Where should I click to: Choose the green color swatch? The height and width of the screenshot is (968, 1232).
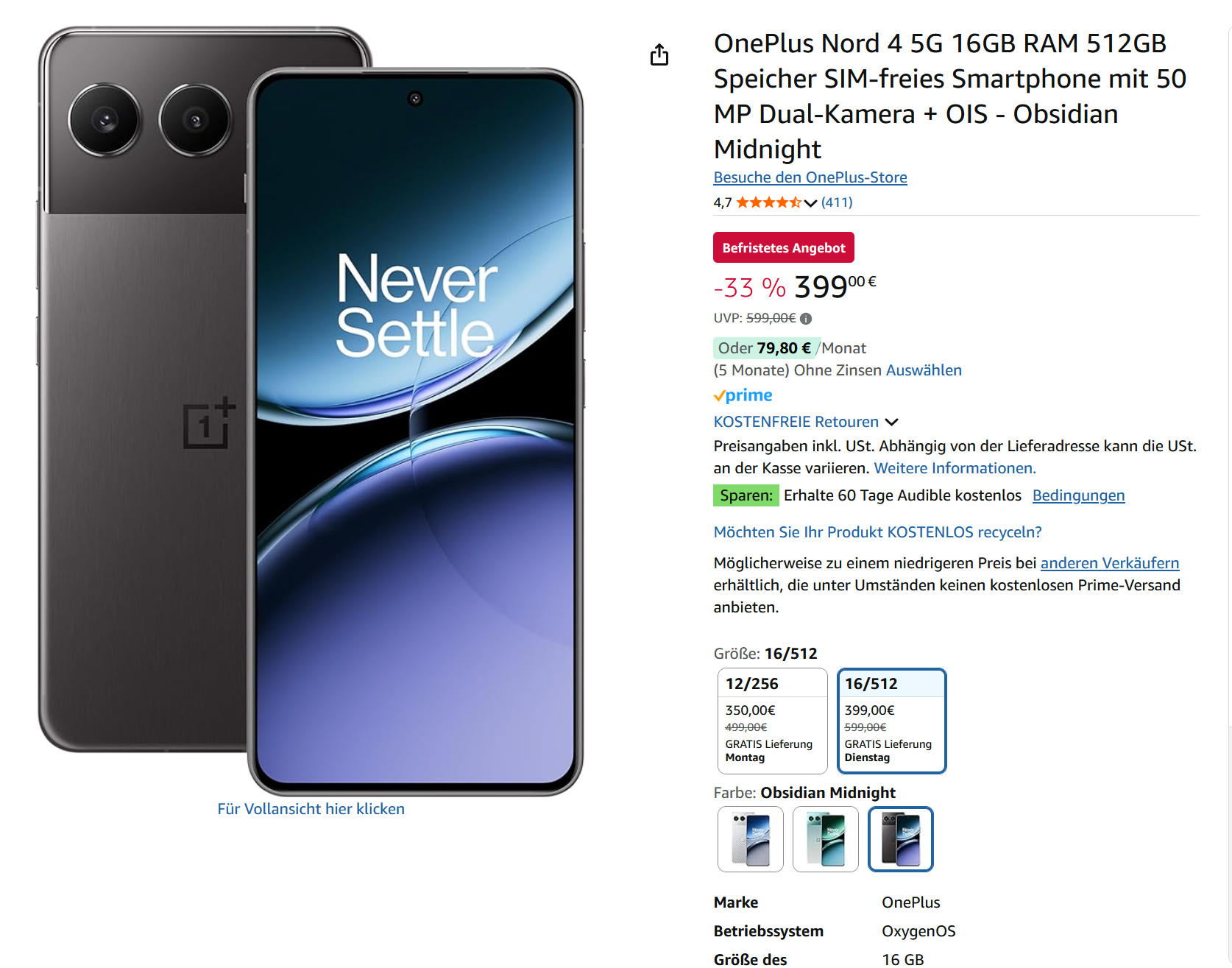[x=825, y=839]
